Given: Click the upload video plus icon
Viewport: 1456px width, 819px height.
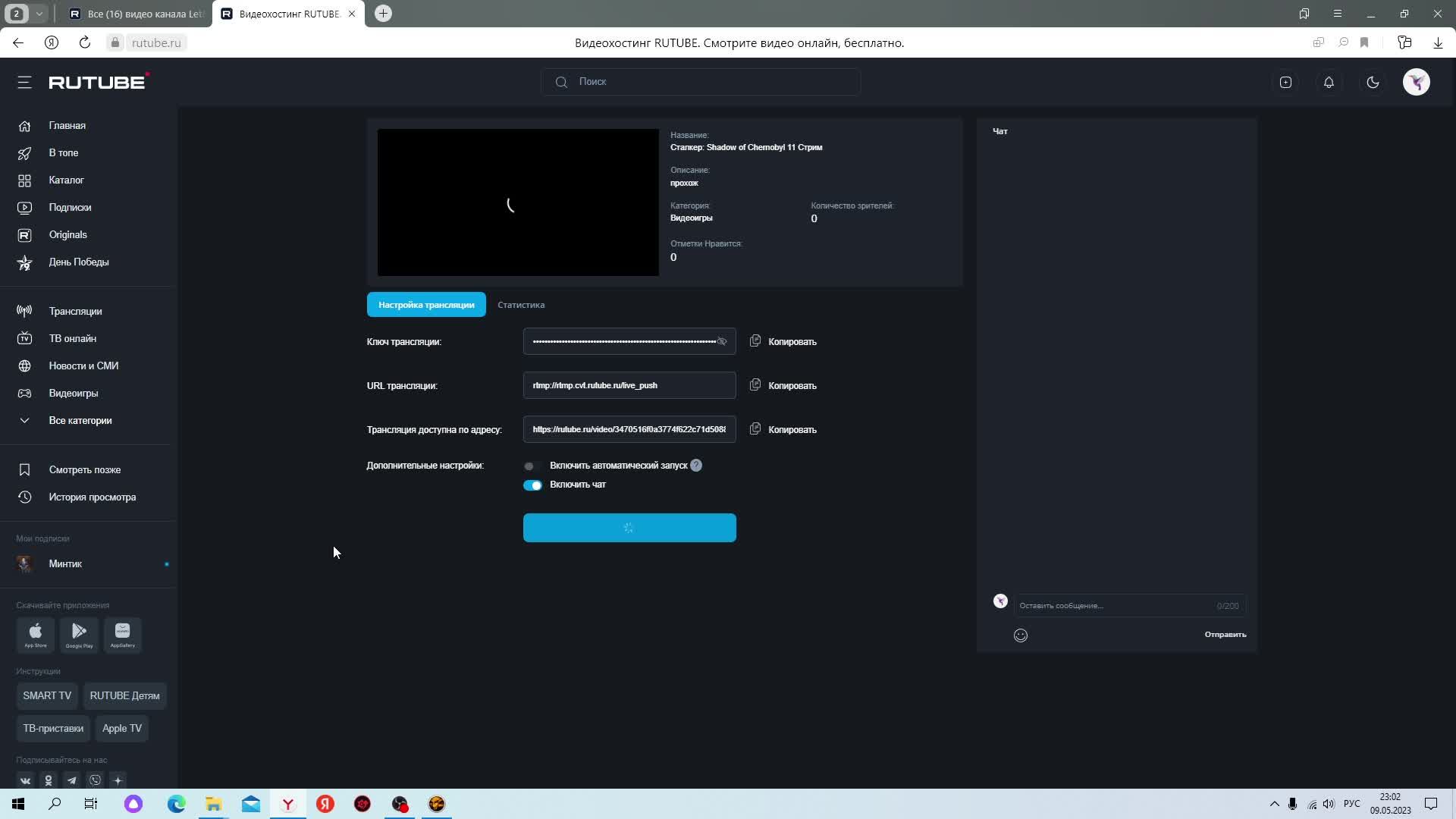Looking at the screenshot, I should click(1285, 82).
